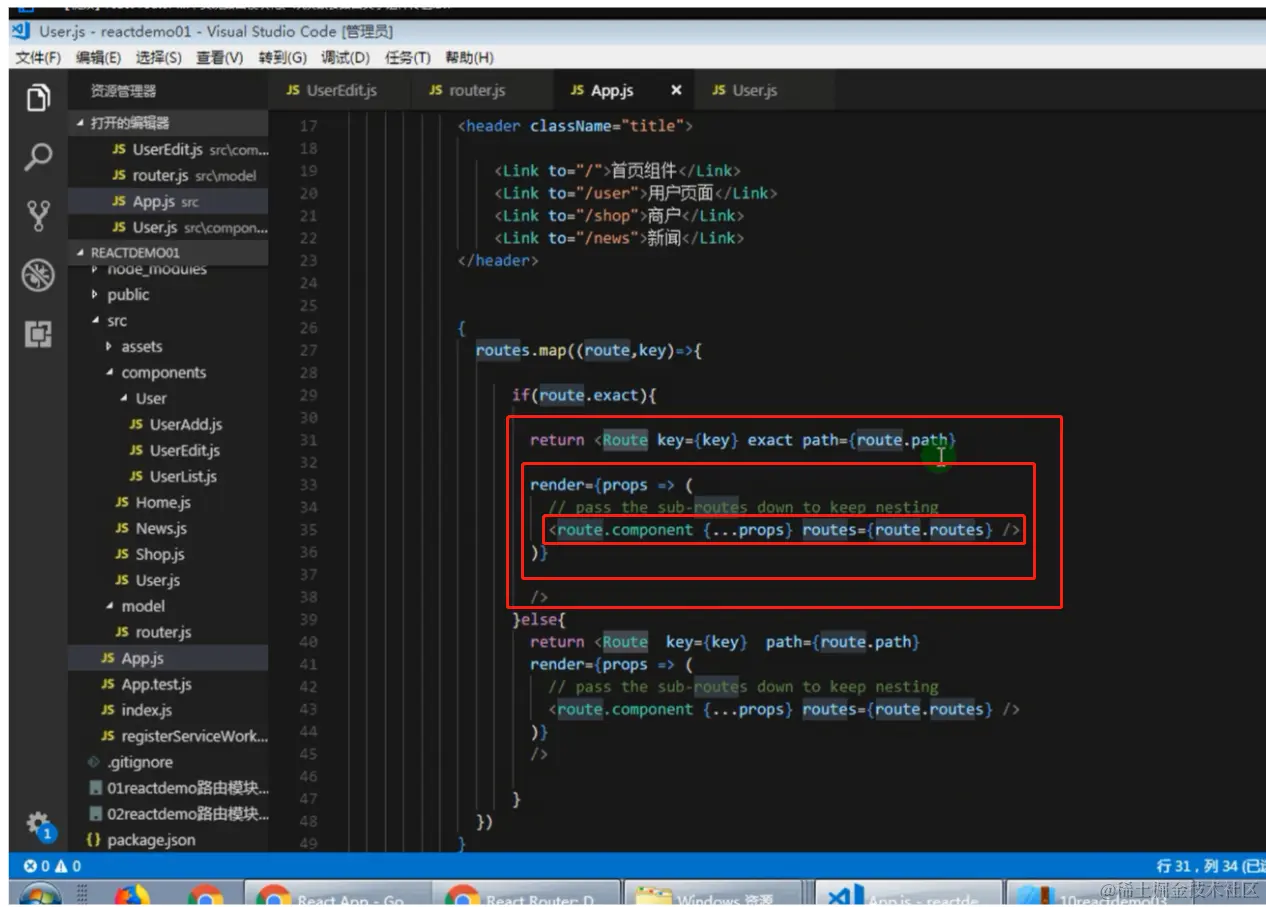Select UserEdit.js in open editors list
This screenshot has height=907, width=1266.
[x=168, y=150]
